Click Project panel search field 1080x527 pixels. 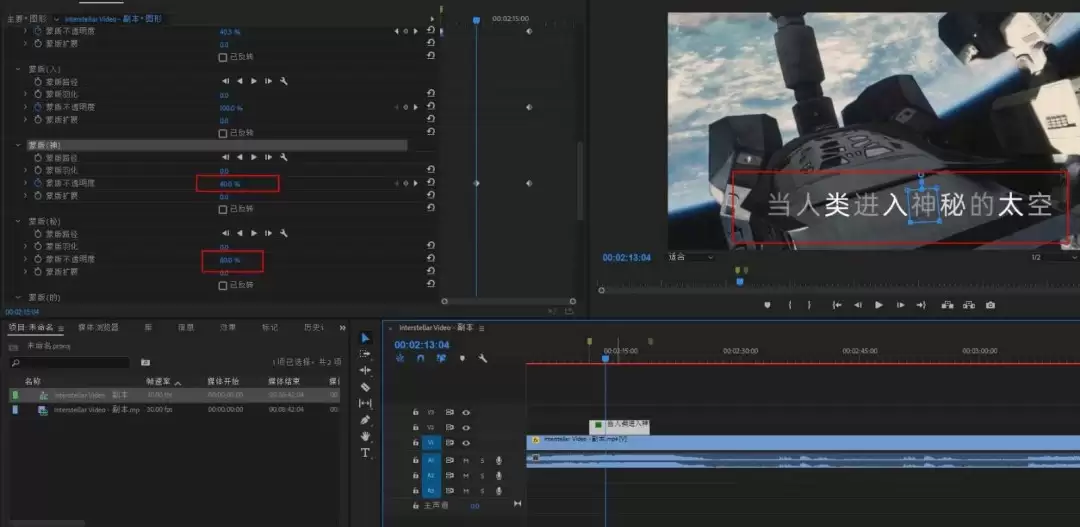(70, 362)
